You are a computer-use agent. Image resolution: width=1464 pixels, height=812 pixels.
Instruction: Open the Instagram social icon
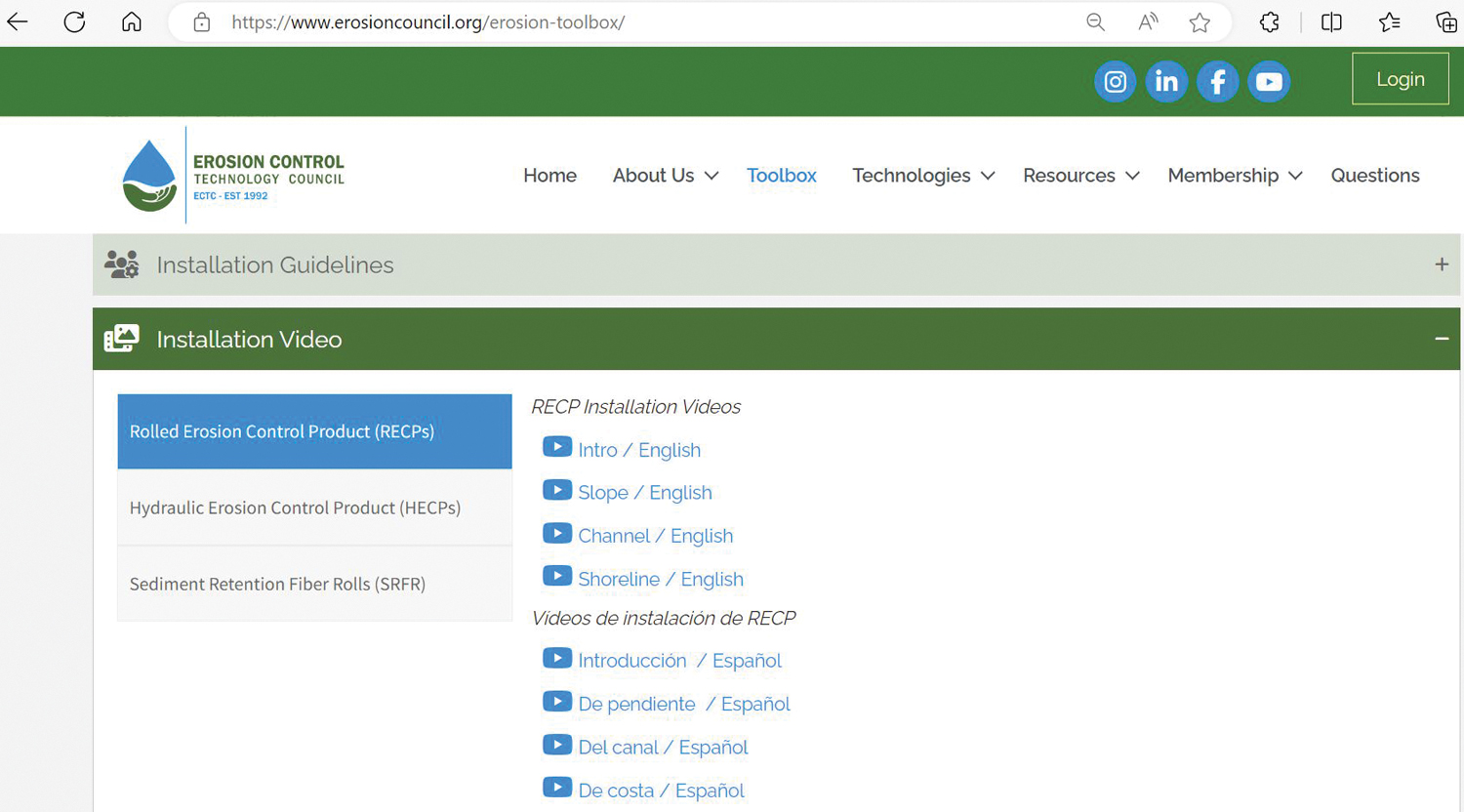(x=1115, y=82)
